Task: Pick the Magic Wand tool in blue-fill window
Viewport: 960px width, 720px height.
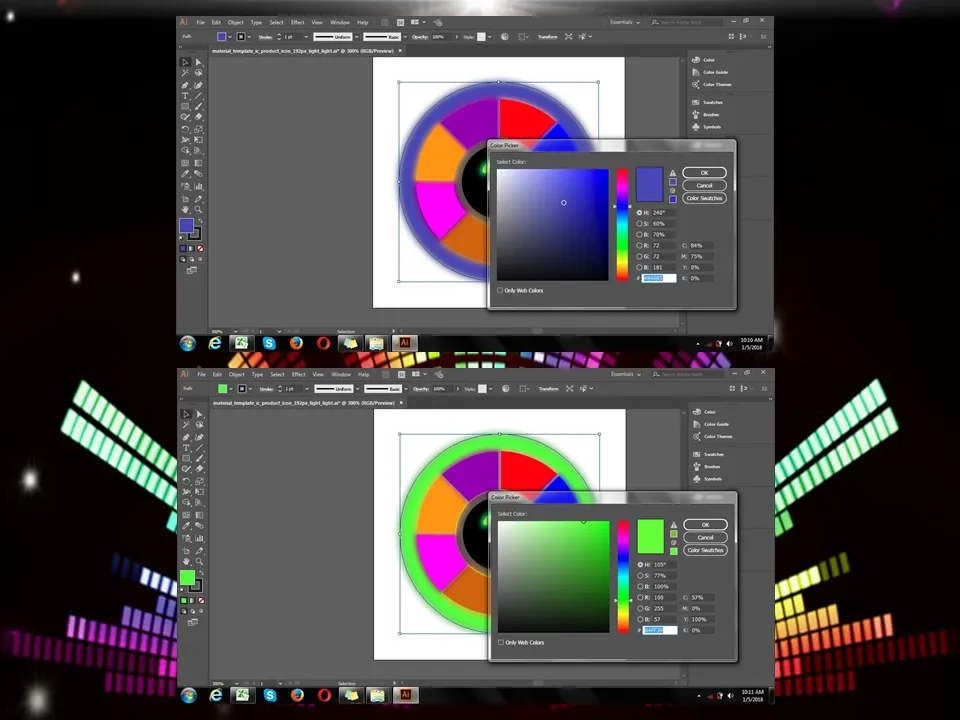Action: pos(186,73)
